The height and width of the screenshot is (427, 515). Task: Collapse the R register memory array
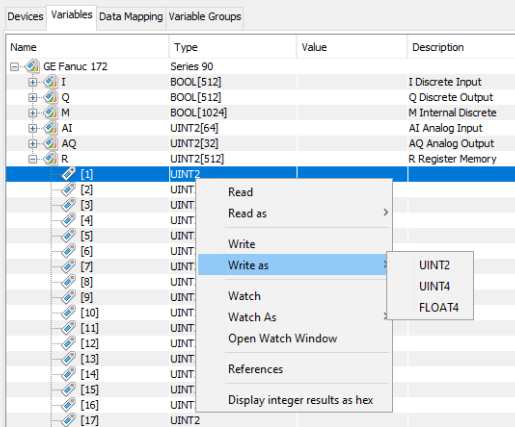click(x=33, y=159)
